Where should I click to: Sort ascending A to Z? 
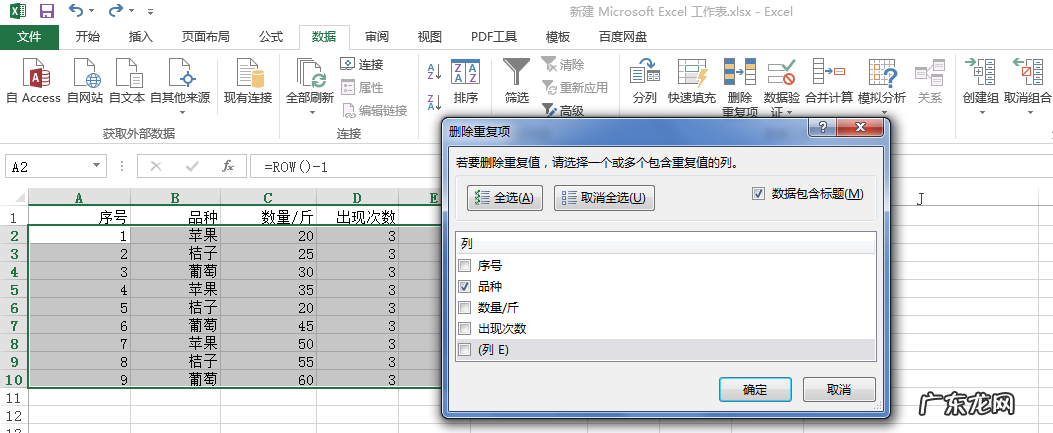434,71
